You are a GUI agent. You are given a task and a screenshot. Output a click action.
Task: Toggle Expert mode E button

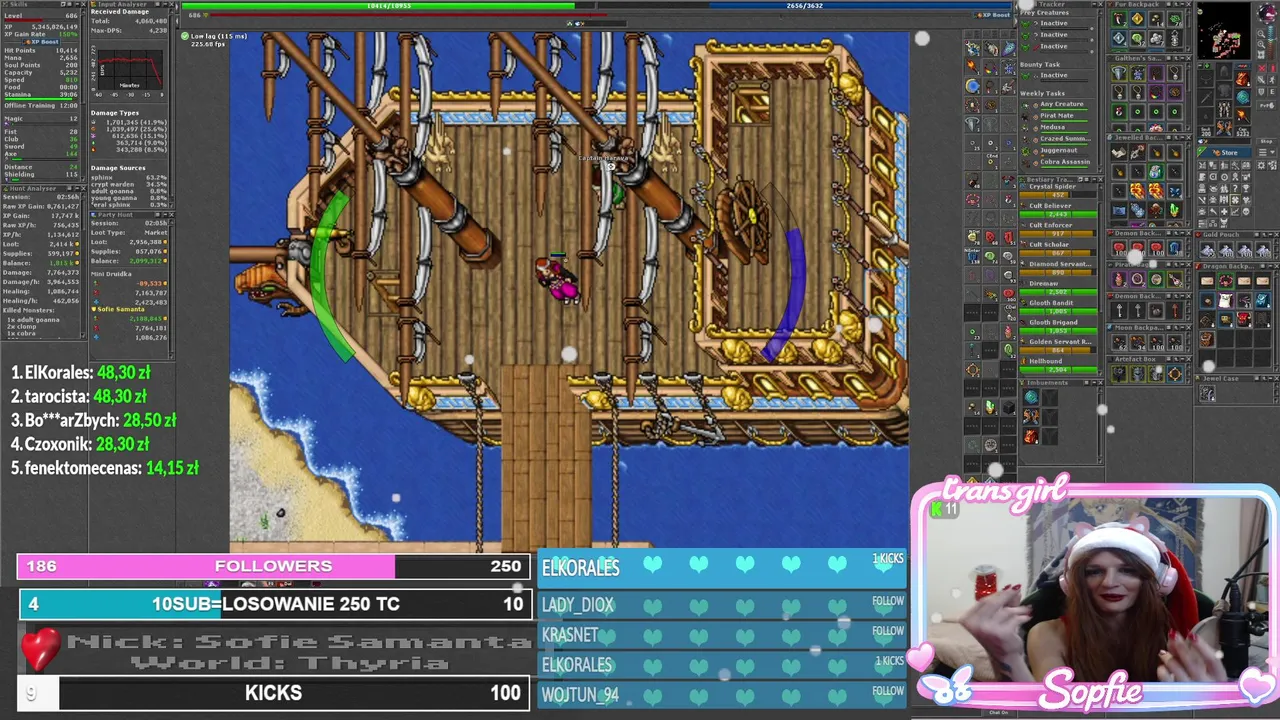coord(1272,92)
